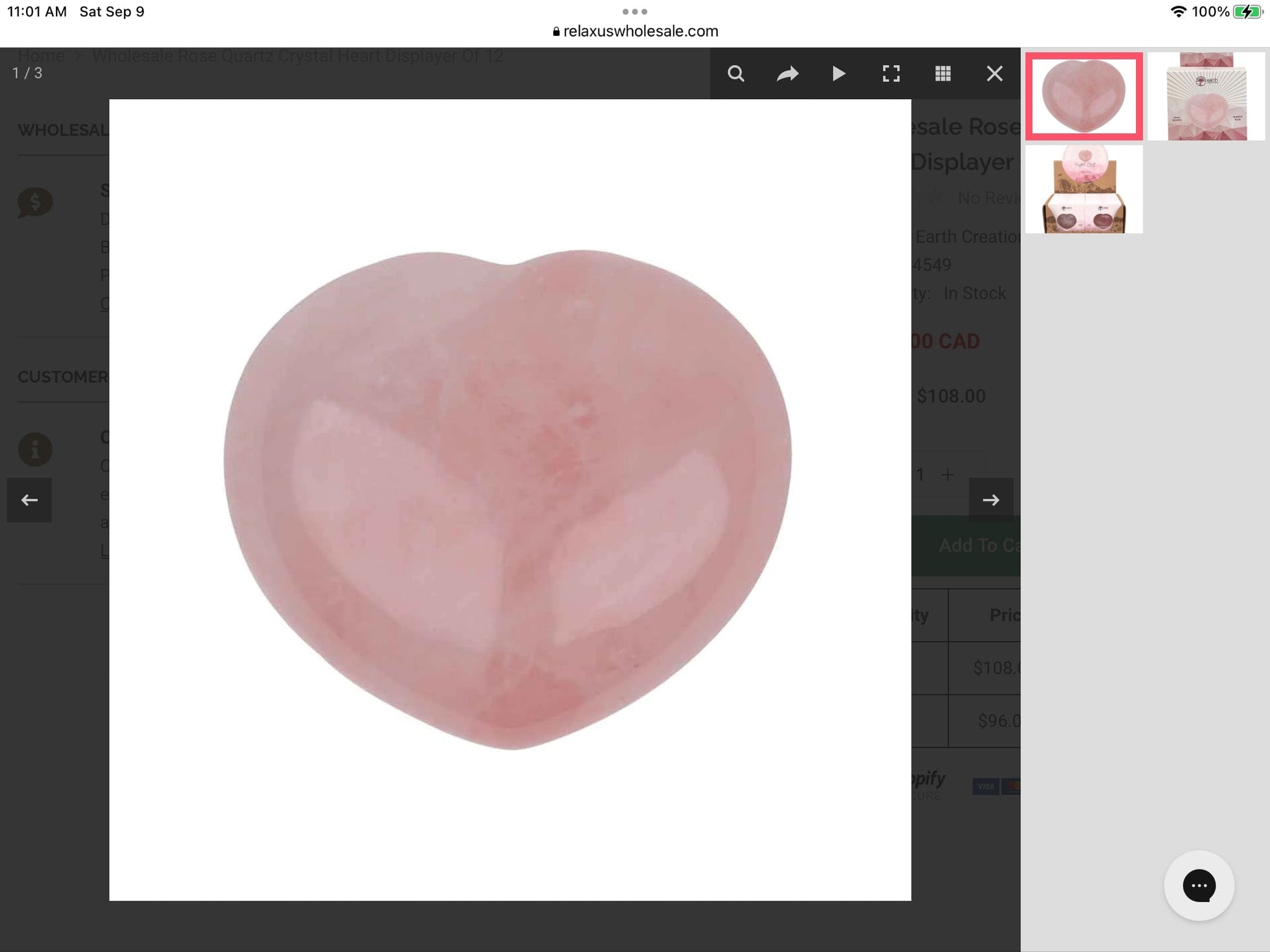Click the quantity plus stepper button

pos(948,475)
